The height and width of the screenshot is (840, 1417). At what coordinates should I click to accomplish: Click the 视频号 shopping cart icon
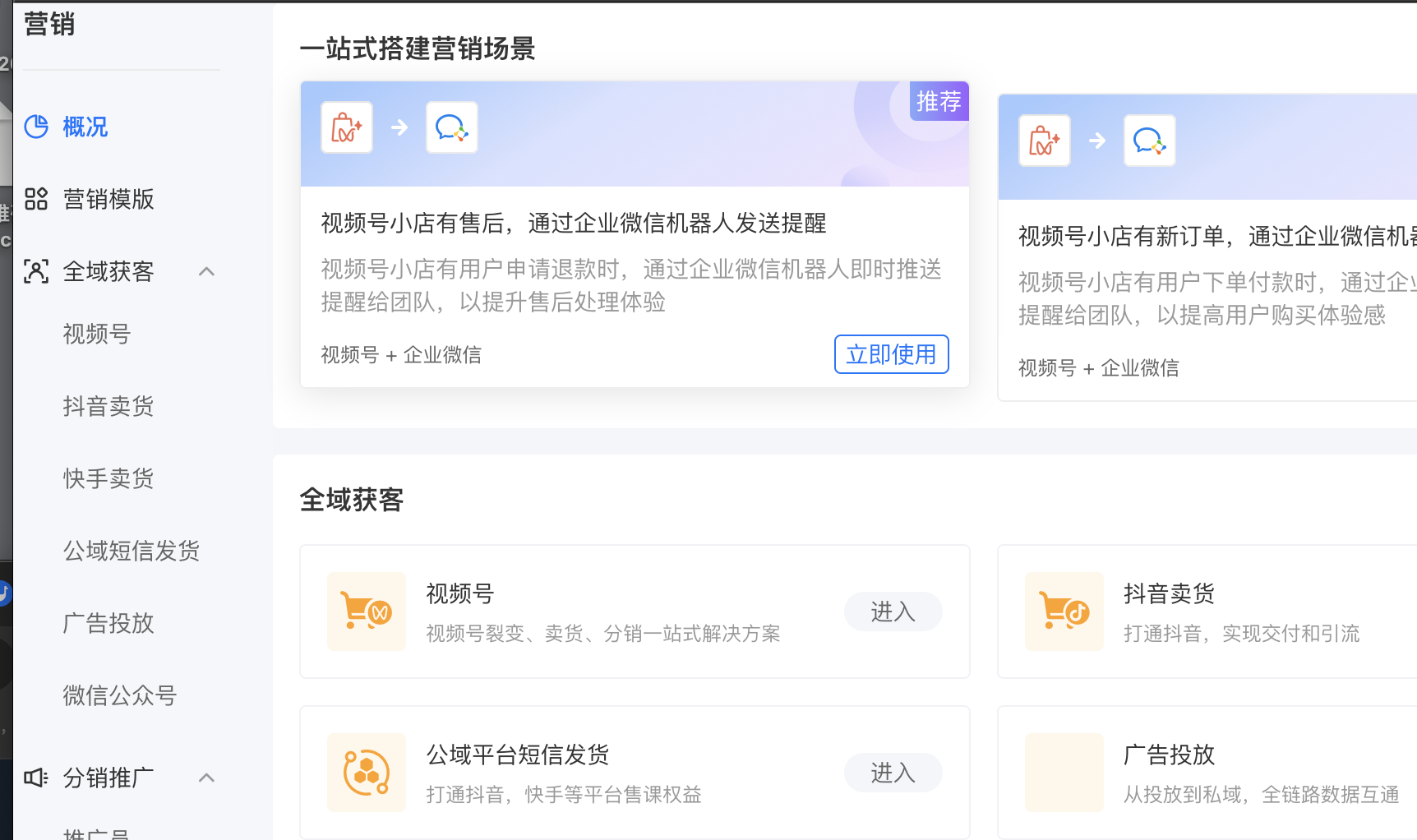pyautogui.click(x=366, y=612)
